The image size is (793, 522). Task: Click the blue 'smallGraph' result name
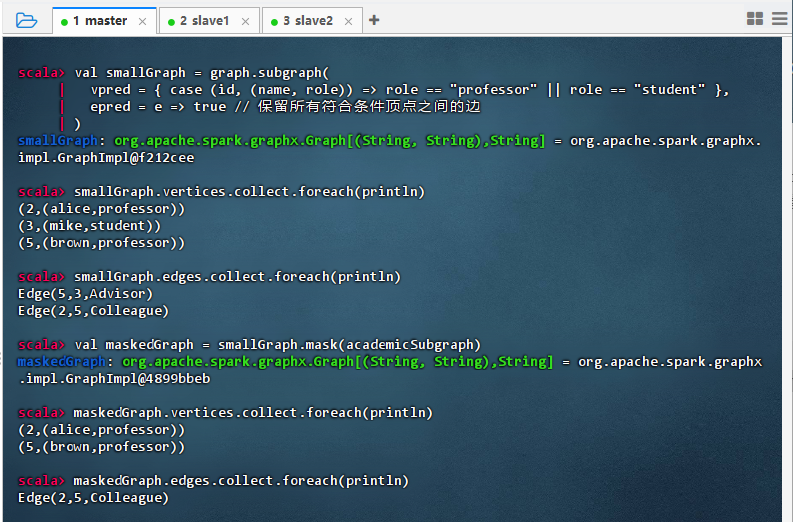pos(58,141)
